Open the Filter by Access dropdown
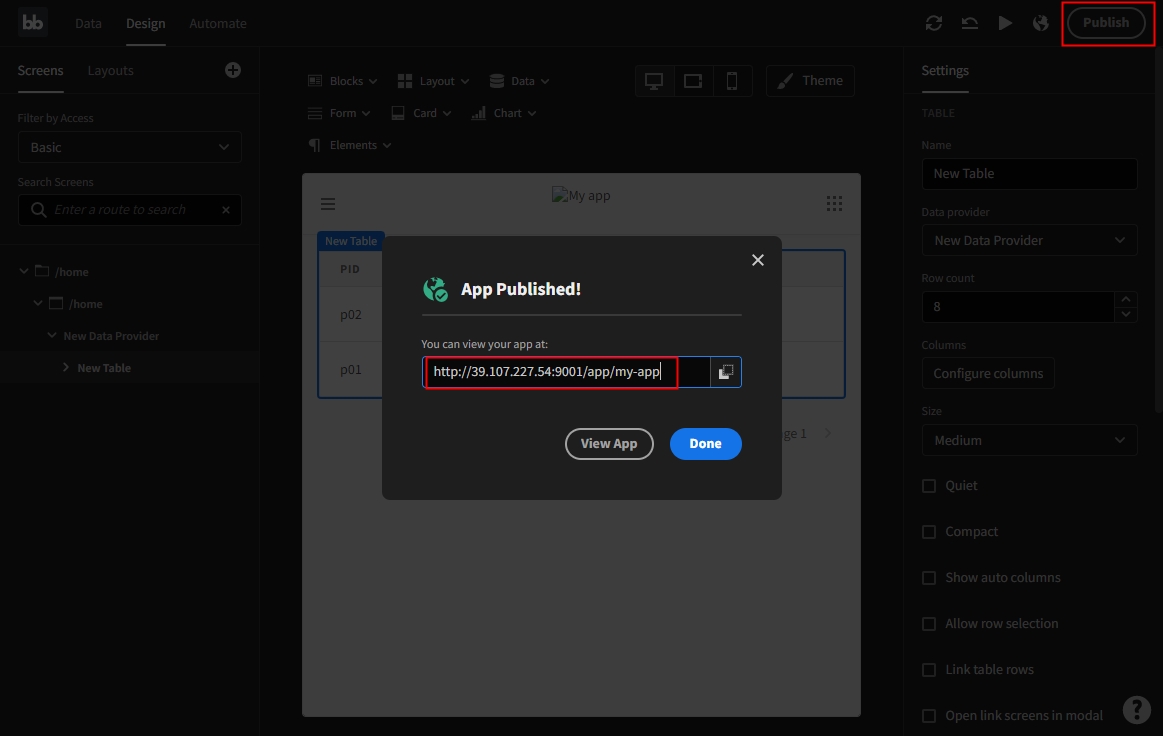Screen dimensions: 1163x736 click(x=129, y=147)
